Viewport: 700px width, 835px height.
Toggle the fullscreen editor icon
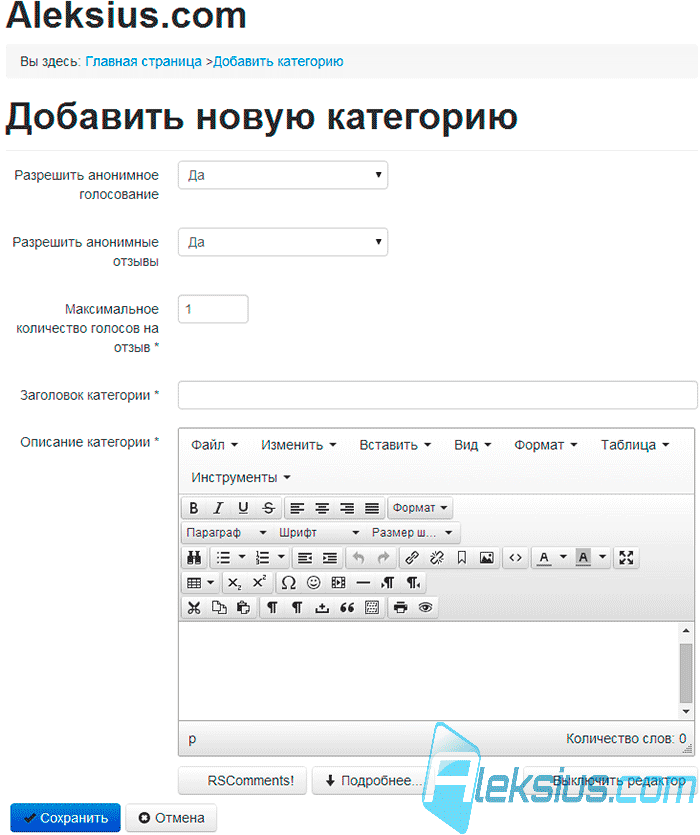[x=626, y=558]
